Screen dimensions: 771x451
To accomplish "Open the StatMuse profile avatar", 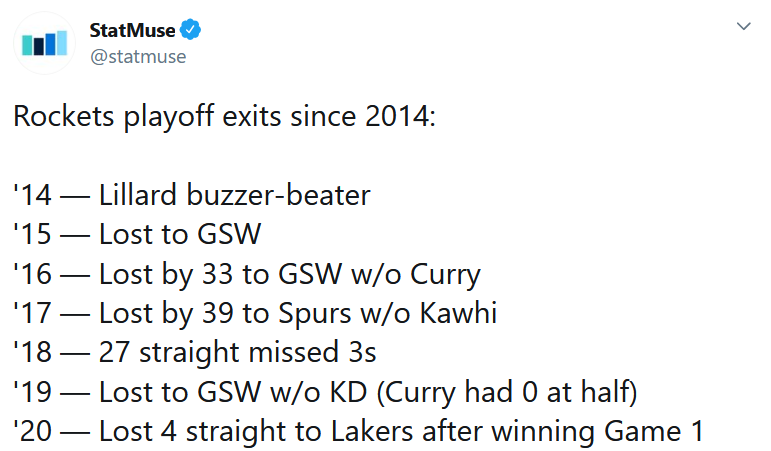I will pos(44,43).
